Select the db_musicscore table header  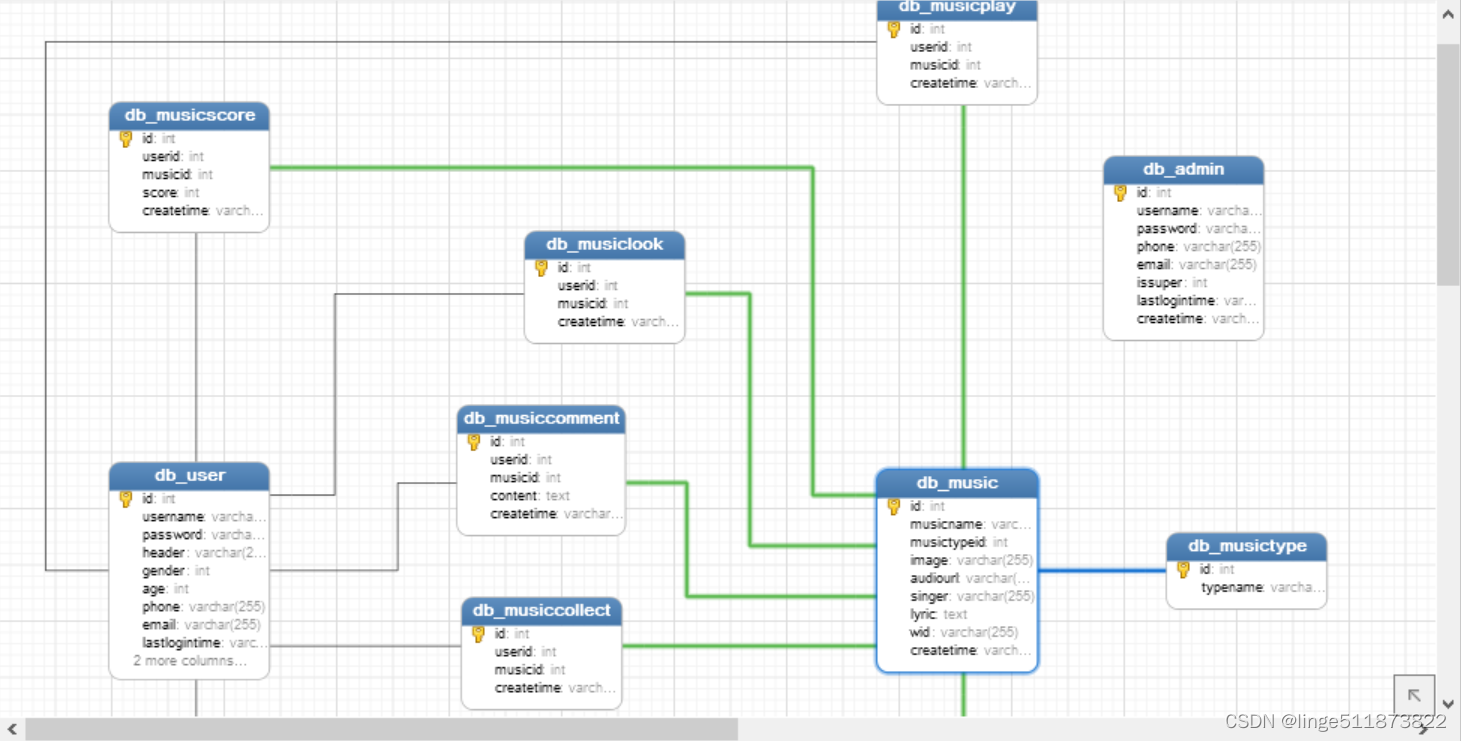coord(189,116)
